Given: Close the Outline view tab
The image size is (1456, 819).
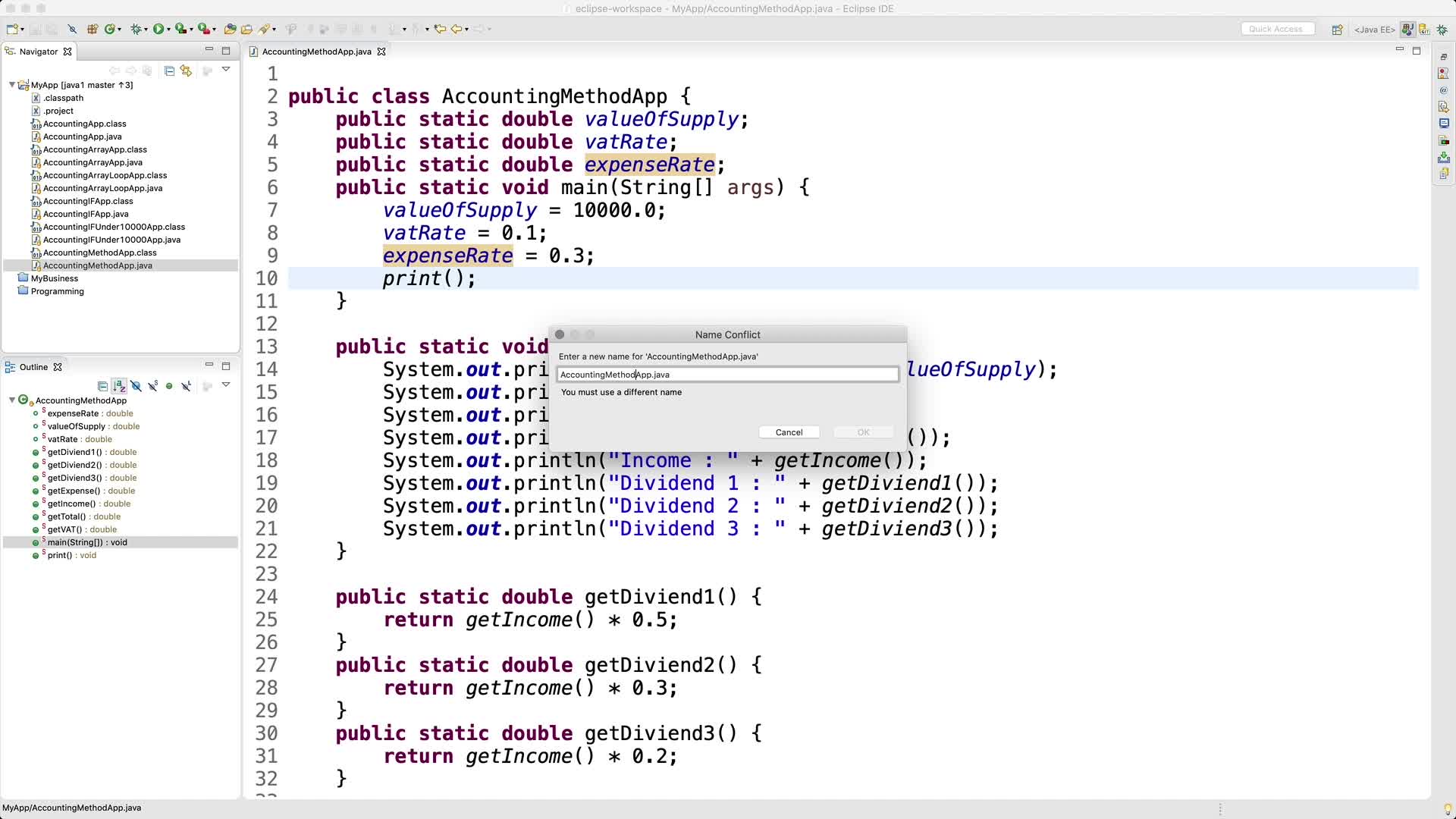Looking at the screenshot, I should coord(57,367).
